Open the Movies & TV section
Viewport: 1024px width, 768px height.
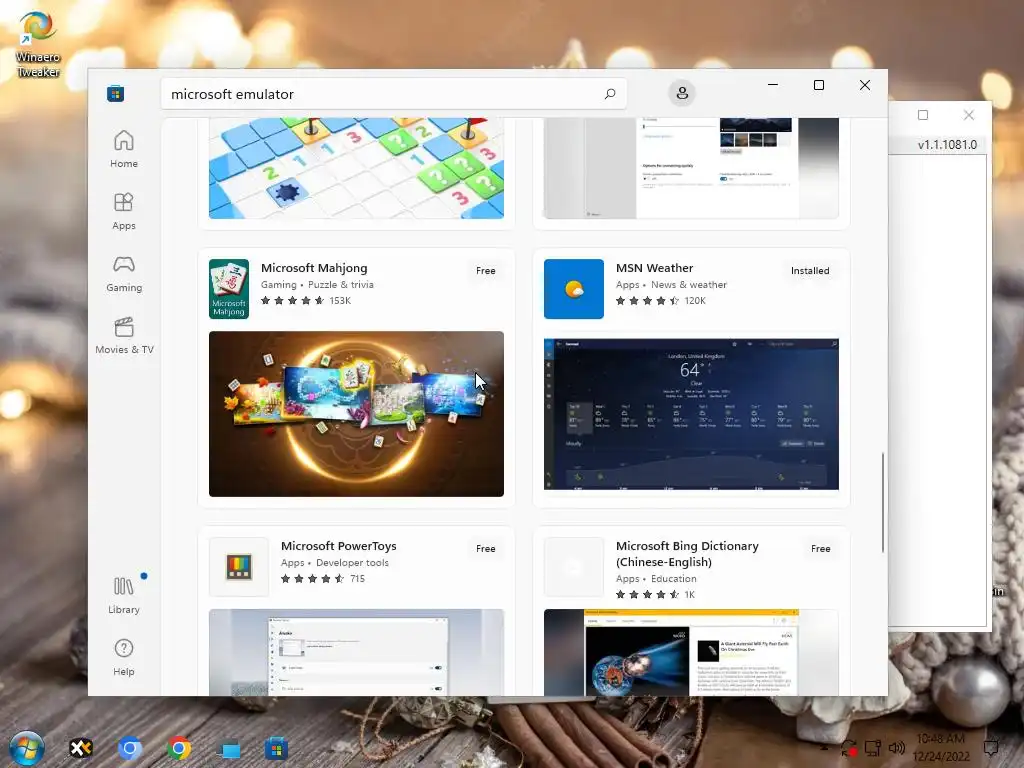[124, 336]
